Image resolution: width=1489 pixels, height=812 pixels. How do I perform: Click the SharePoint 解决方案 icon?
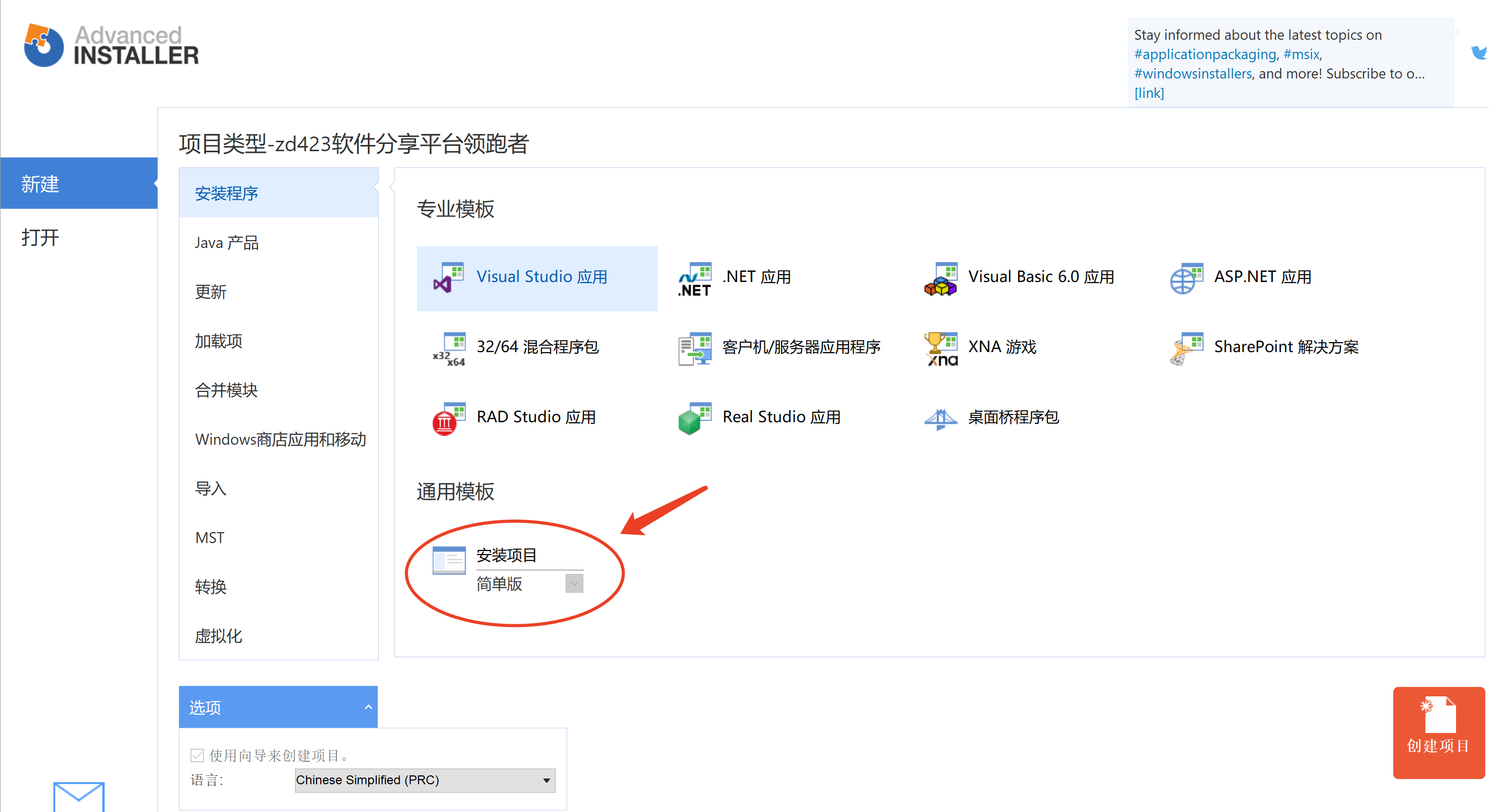(1186, 348)
